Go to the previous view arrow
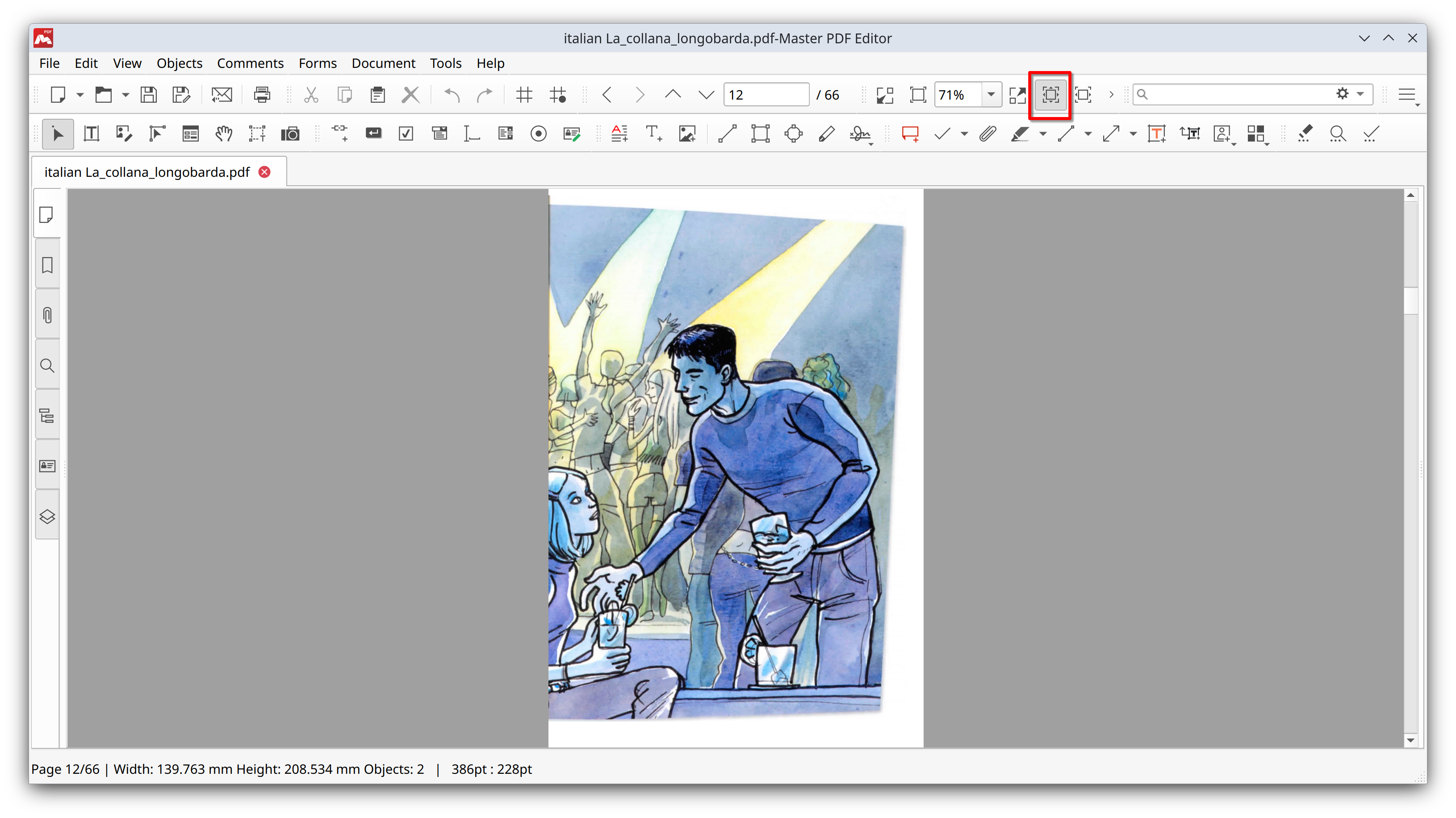 tap(607, 94)
